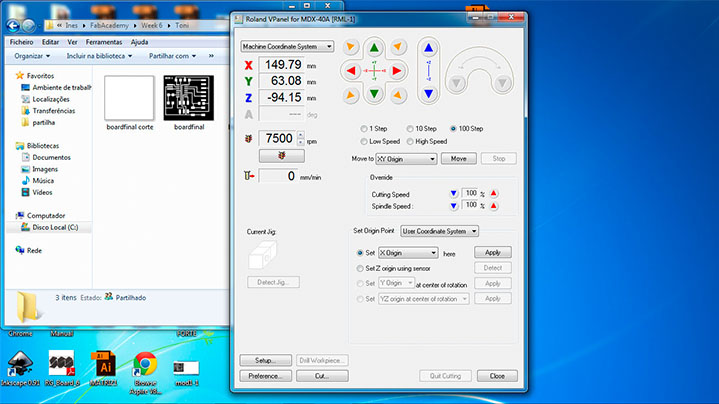Viewport: 719px width, 404px height.
Task: Jog the spindle in +Y using the green up arrow
Action: click(x=374, y=48)
